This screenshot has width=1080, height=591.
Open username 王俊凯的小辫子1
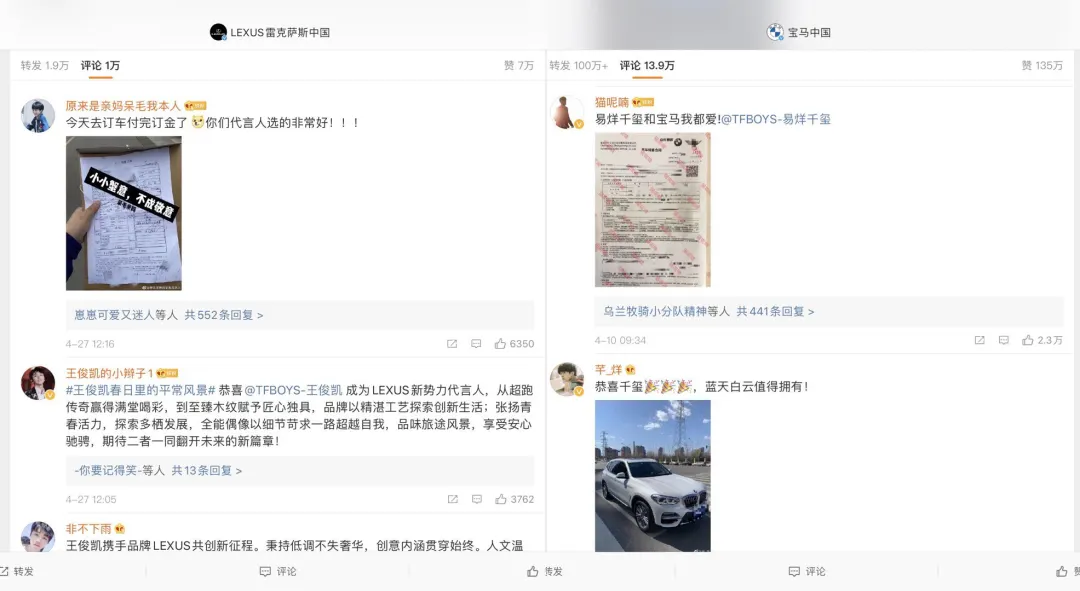tap(109, 373)
